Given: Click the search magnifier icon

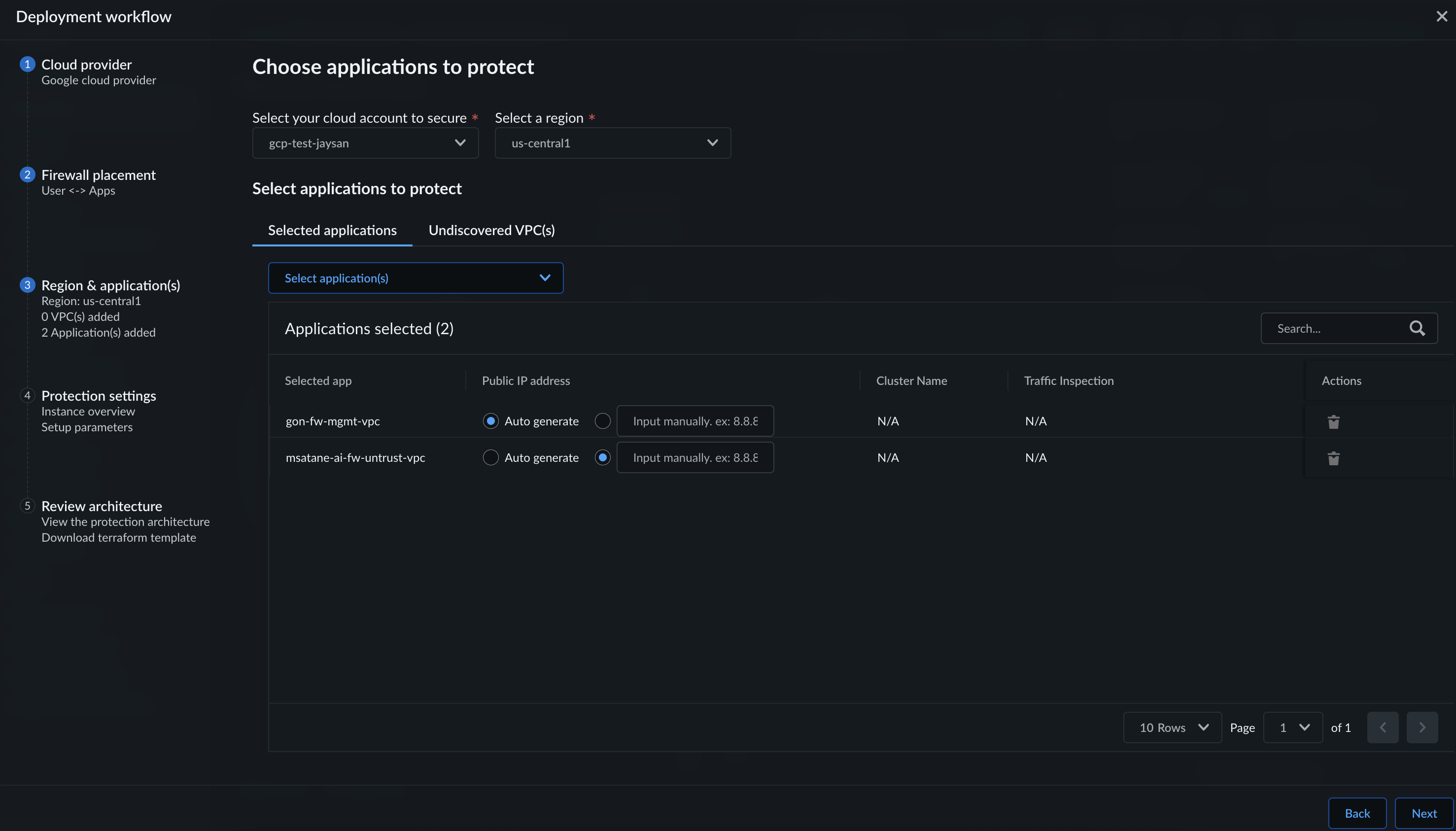Looking at the screenshot, I should pyautogui.click(x=1417, y=328).
